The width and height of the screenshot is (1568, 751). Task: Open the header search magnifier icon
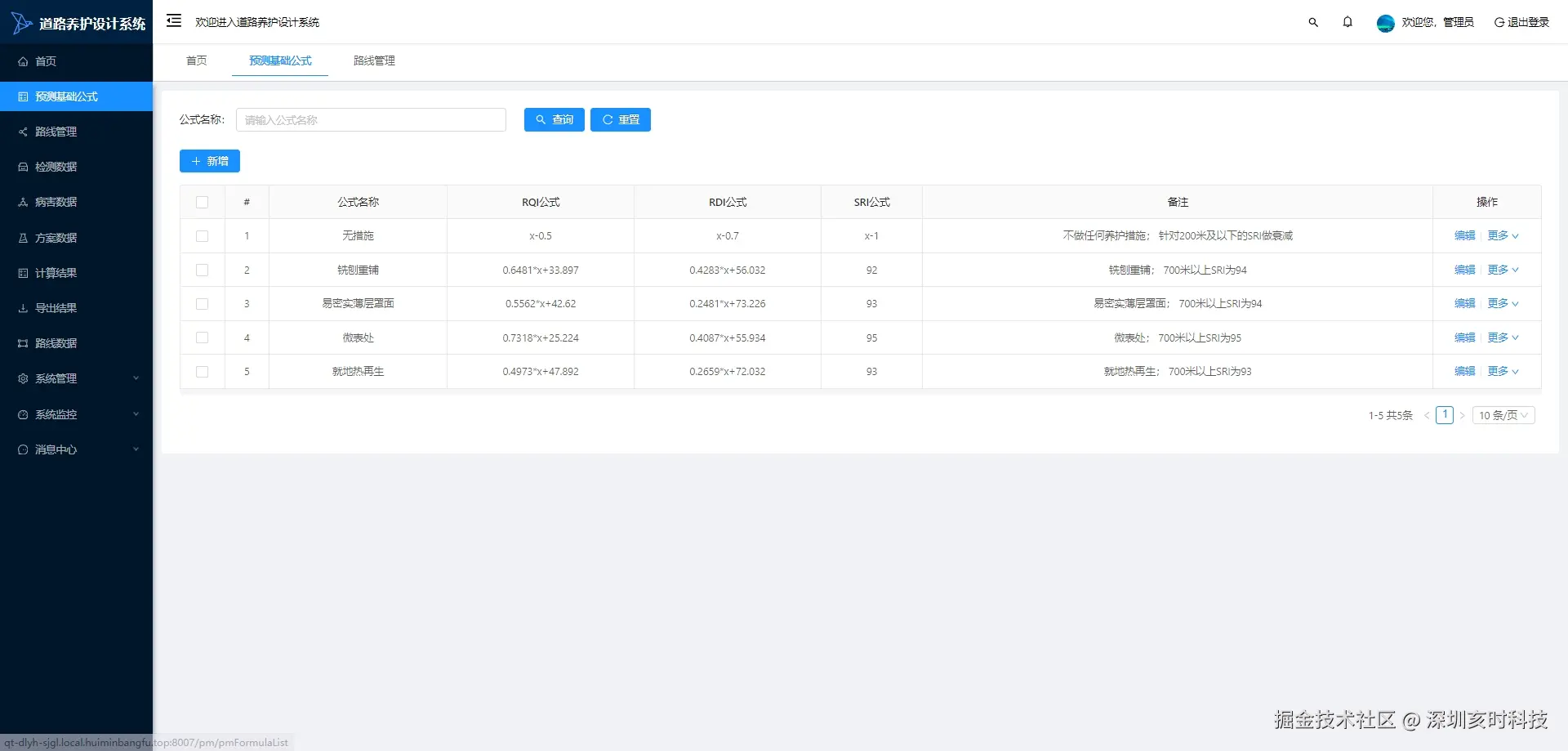coord(1313,22)
